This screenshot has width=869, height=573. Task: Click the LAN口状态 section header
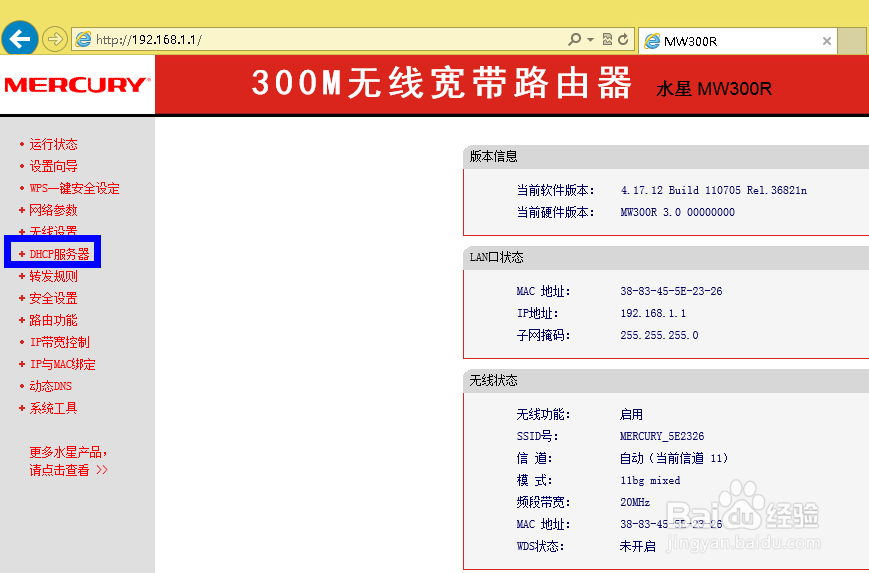point(497,258)
